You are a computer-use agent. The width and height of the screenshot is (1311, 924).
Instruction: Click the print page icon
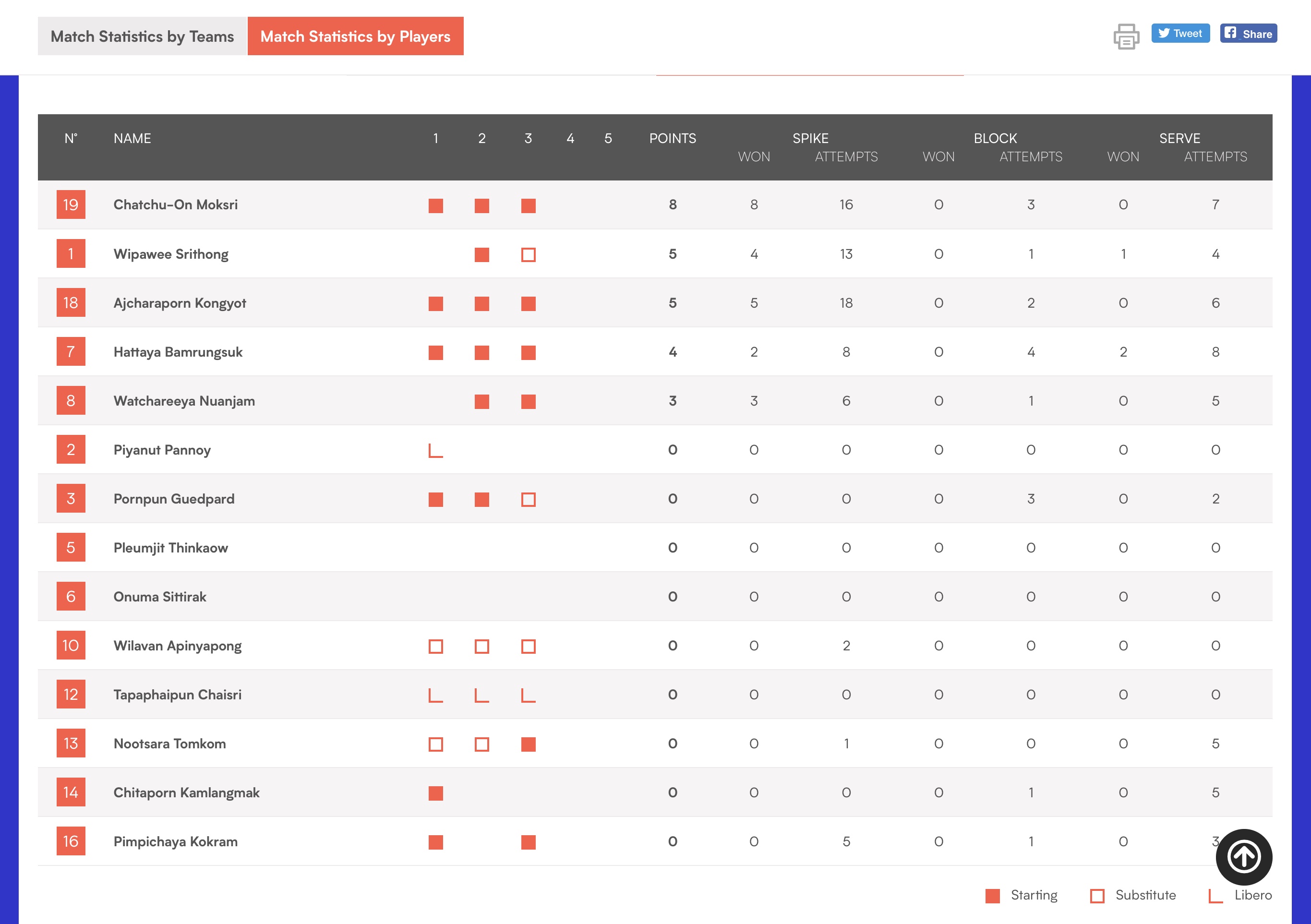click(x=1126, y=36)
